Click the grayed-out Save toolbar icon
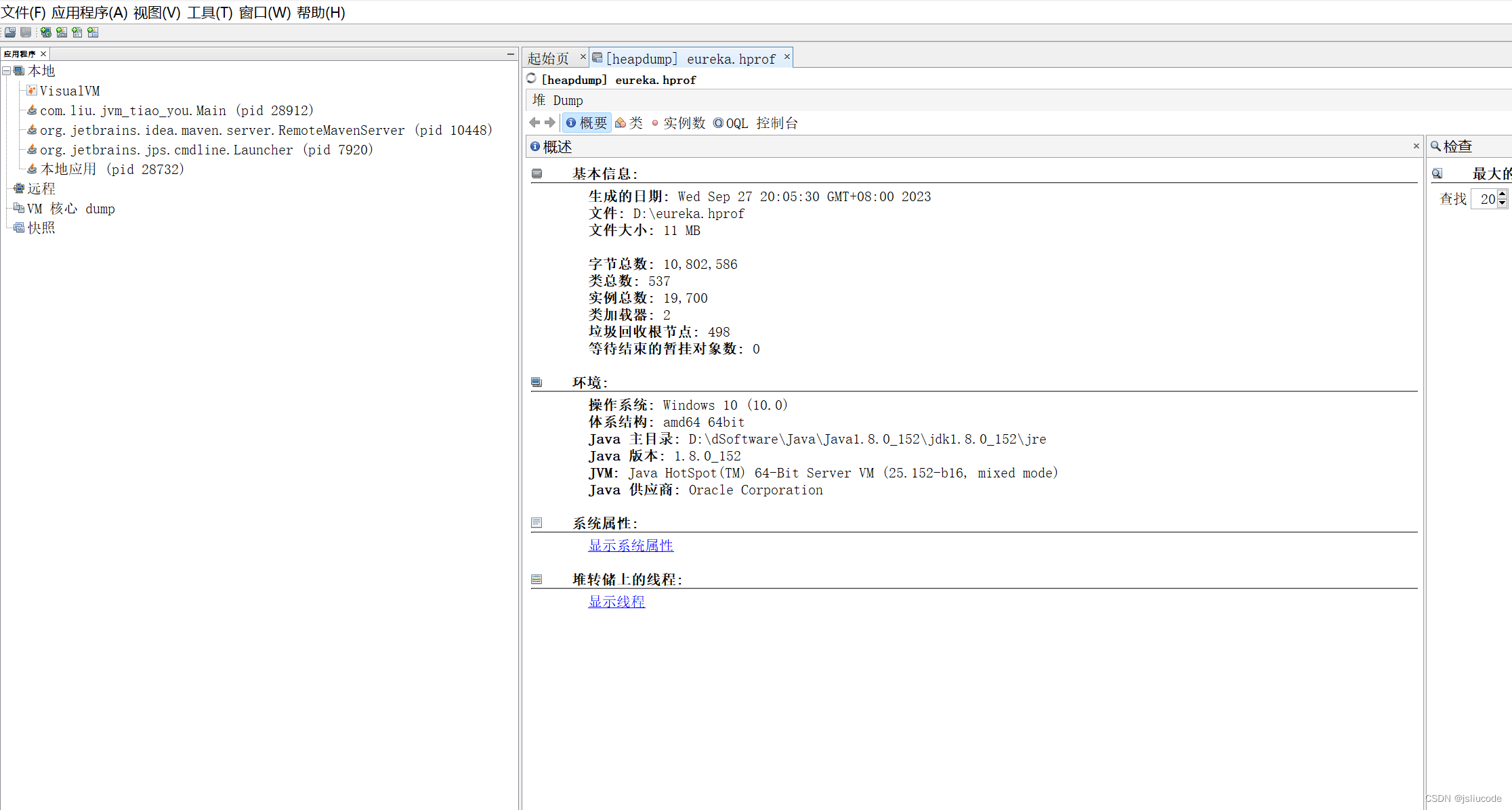Viewport: 1512px width, 810px height. 26,33
